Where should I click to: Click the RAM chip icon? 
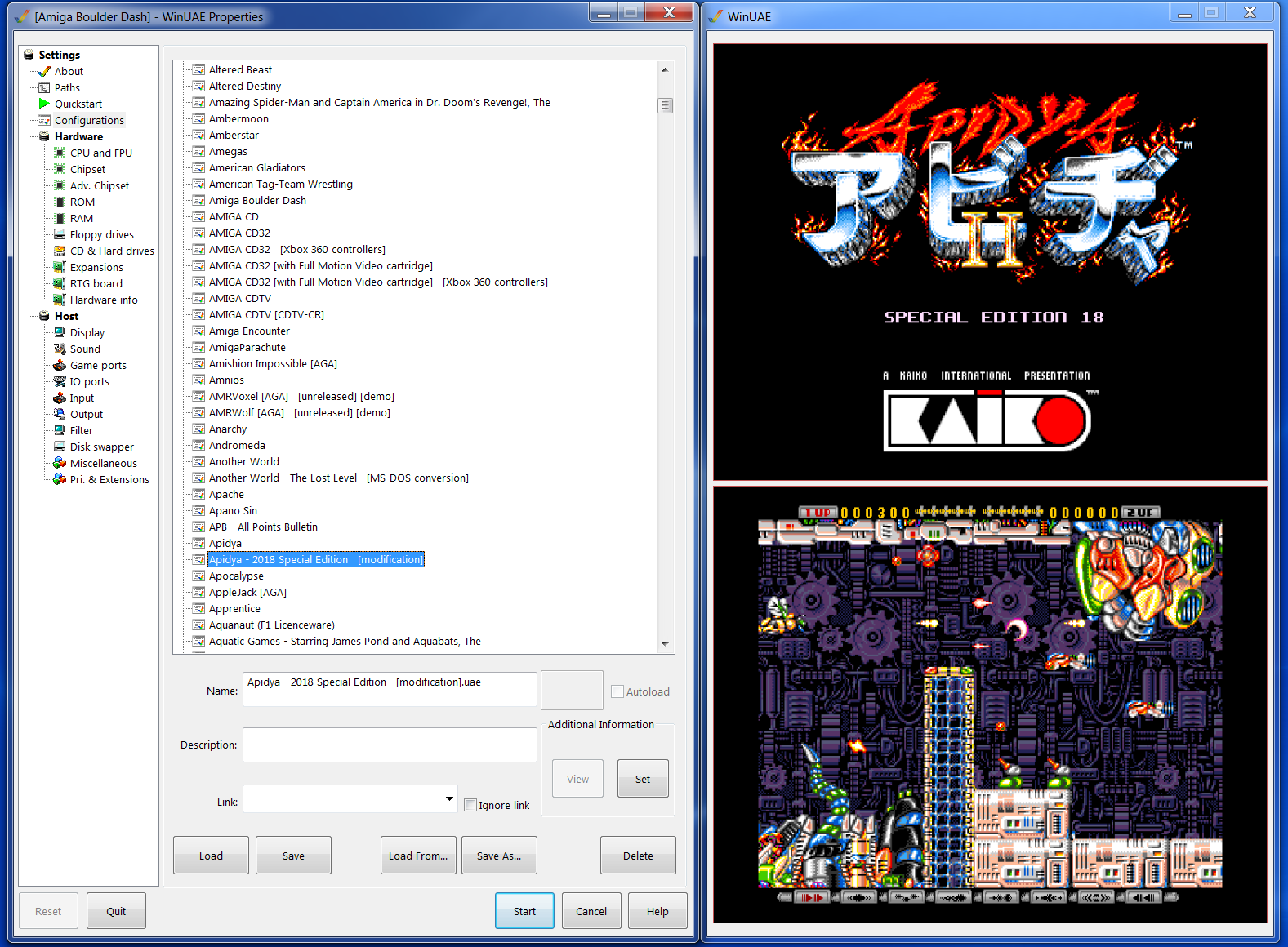click(x=60, y=218)
